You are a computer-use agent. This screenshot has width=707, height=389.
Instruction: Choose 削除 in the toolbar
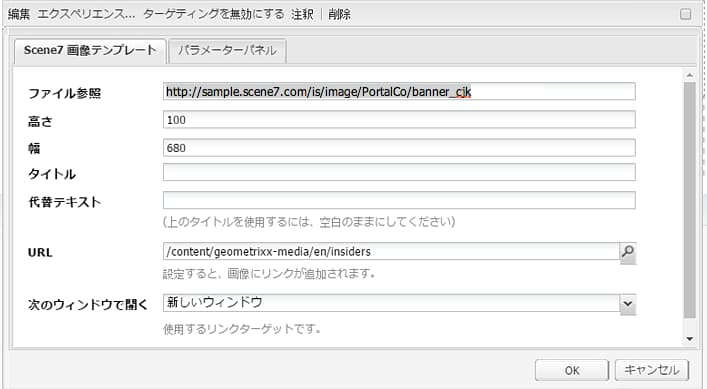pos(340,14)
